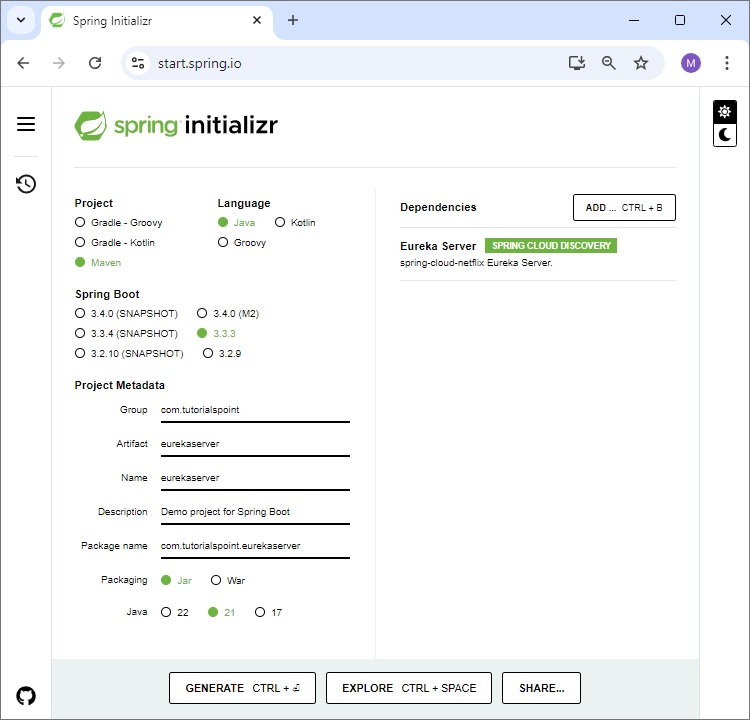Select Spring Boot 3.2.10 (SNAPSHOT)
This screenshot has height=720, width=750.
pos(129,354)
